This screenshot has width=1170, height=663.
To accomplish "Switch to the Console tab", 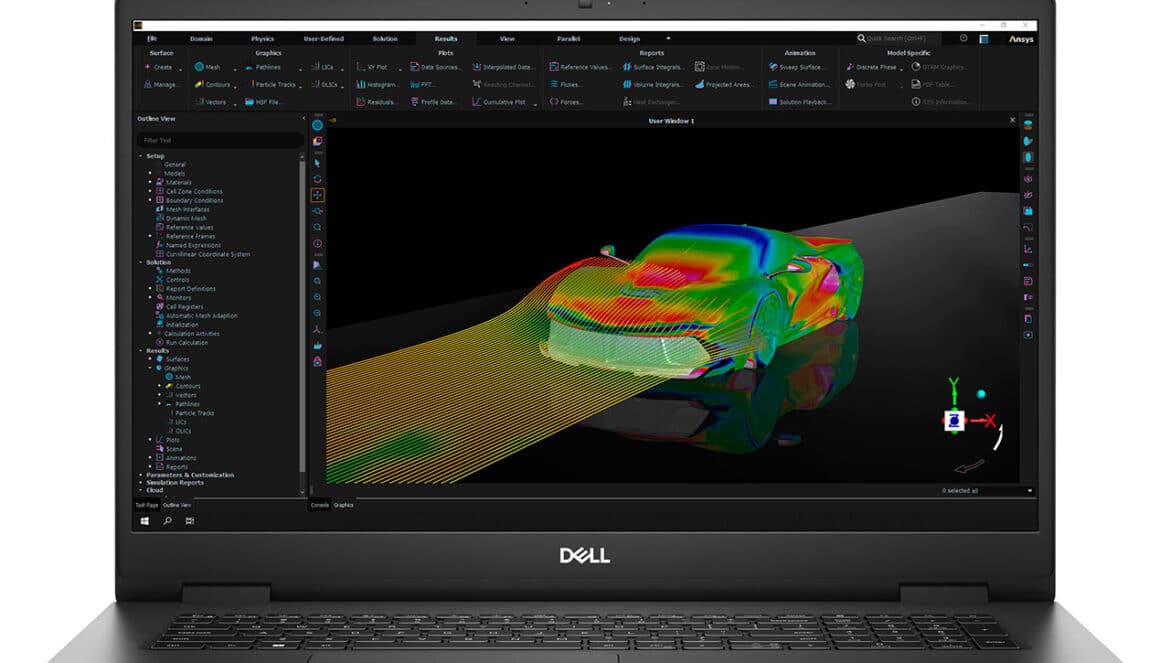I will tap(320, 505).
